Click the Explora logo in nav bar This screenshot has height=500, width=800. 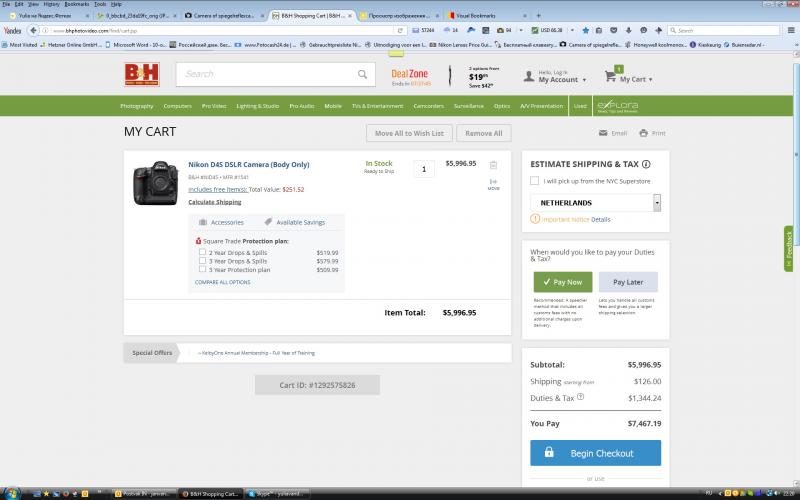click(x=618, y=106)
